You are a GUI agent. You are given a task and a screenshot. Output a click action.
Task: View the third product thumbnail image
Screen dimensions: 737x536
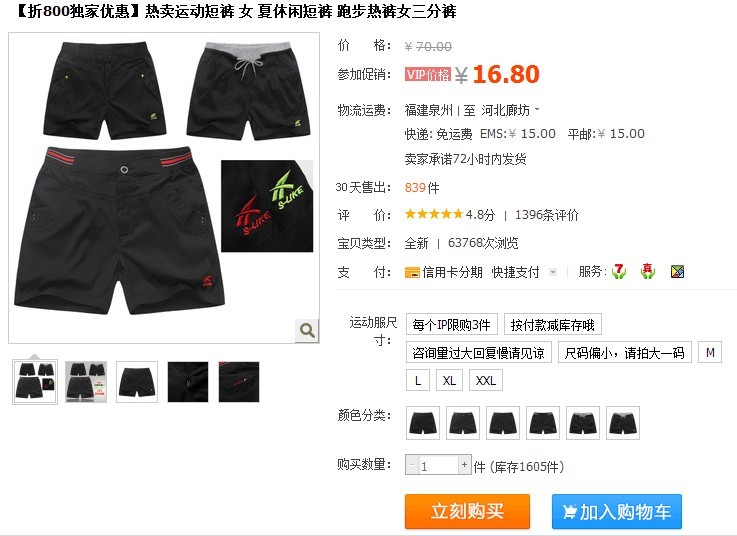point(137,382)
